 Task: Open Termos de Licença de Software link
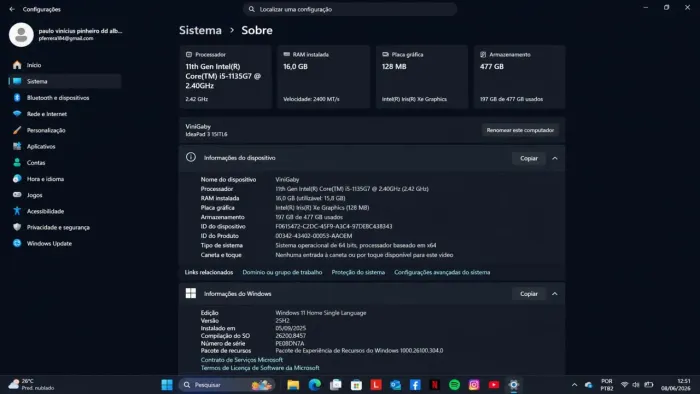[x=260, y=368]
